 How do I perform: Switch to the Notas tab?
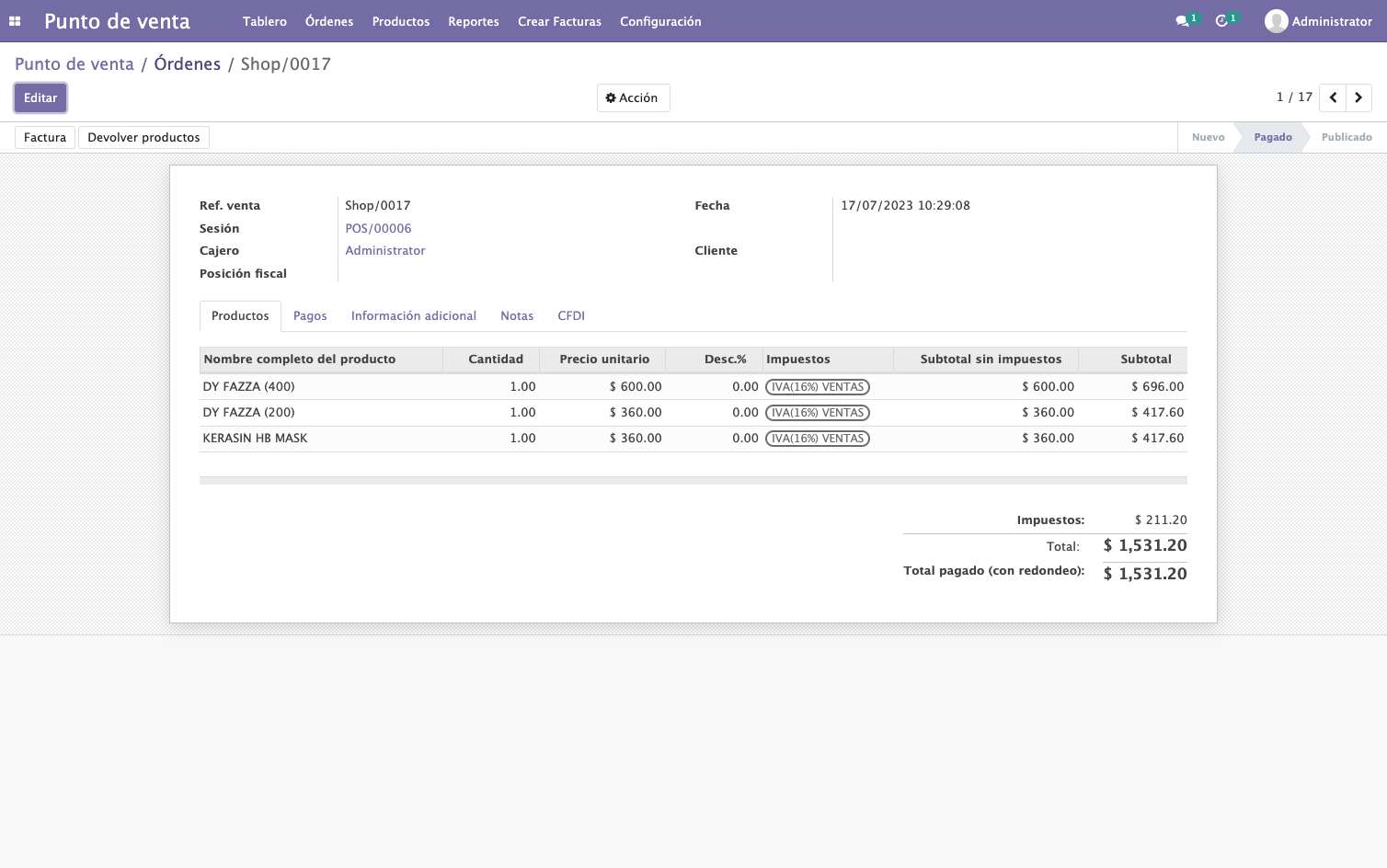517,316
